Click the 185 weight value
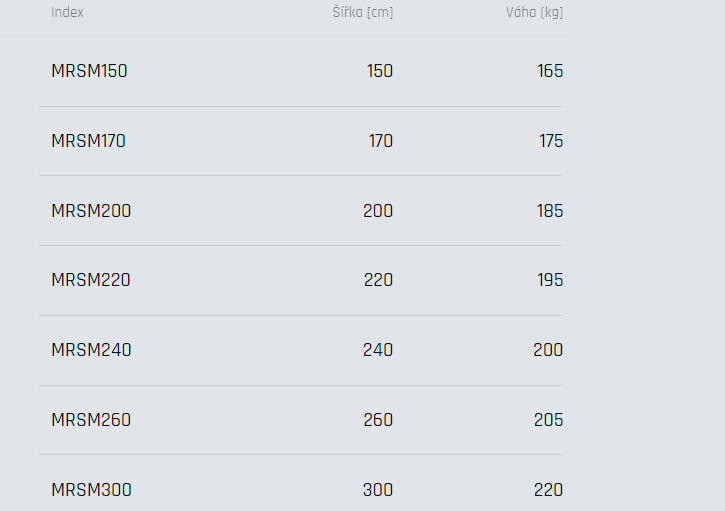This screenshot has height=511, width=725. (x=550, y=211)
